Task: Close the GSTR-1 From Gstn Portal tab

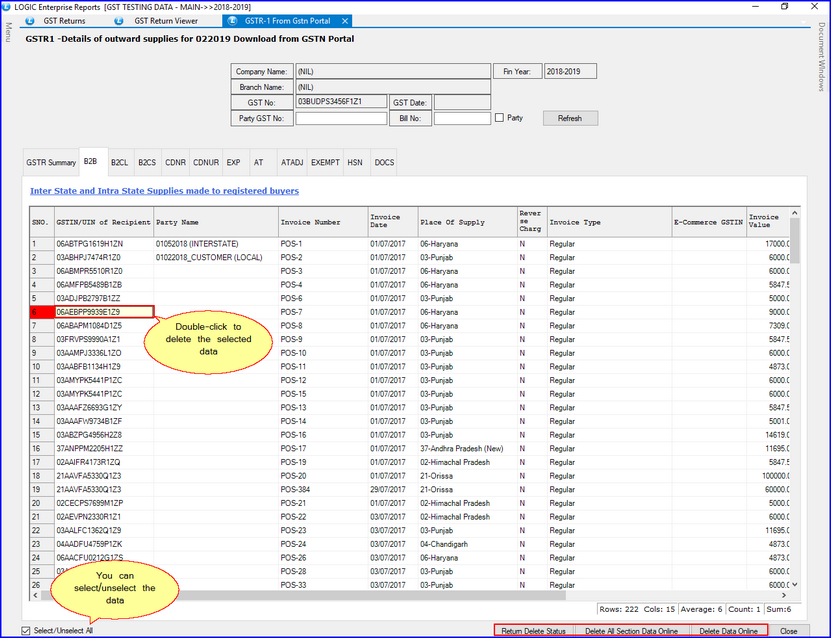Action: pyautogui.click(x=345, y=21)
